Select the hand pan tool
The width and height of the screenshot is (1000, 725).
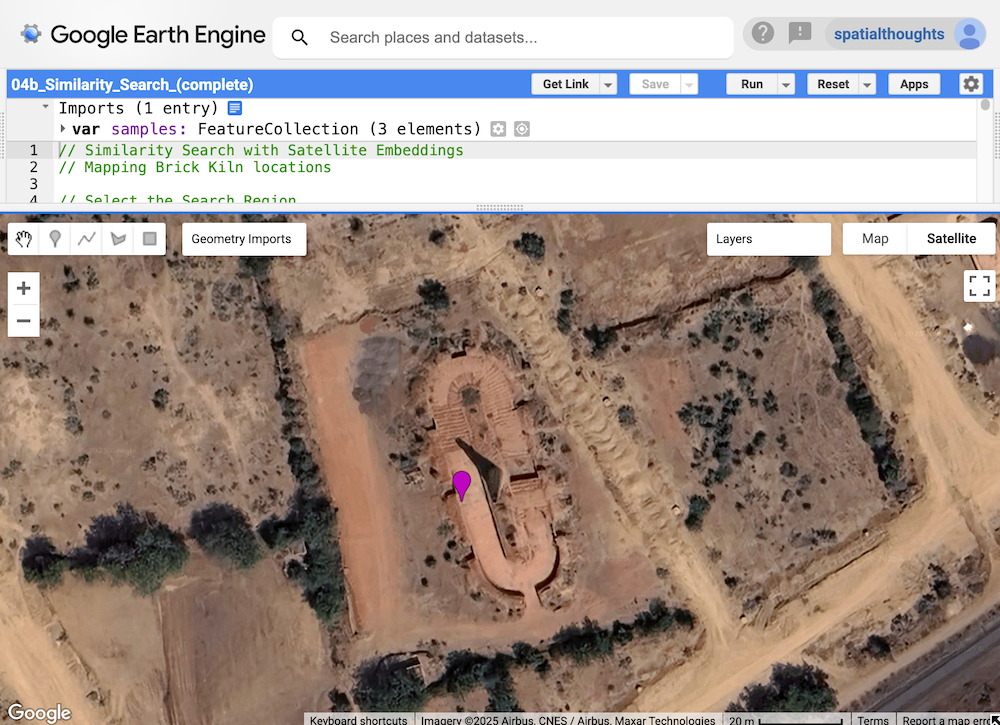[24, 239]
